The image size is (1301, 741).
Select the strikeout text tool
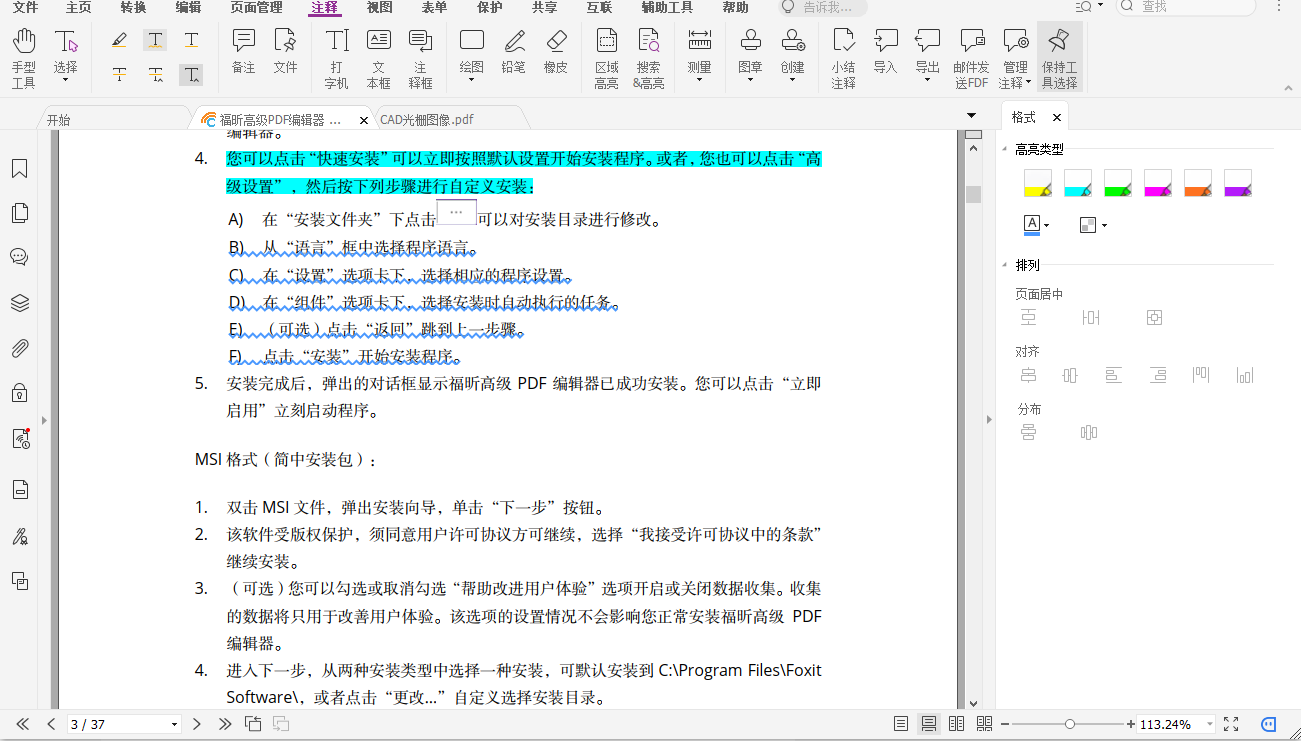(x=119, y=75)
